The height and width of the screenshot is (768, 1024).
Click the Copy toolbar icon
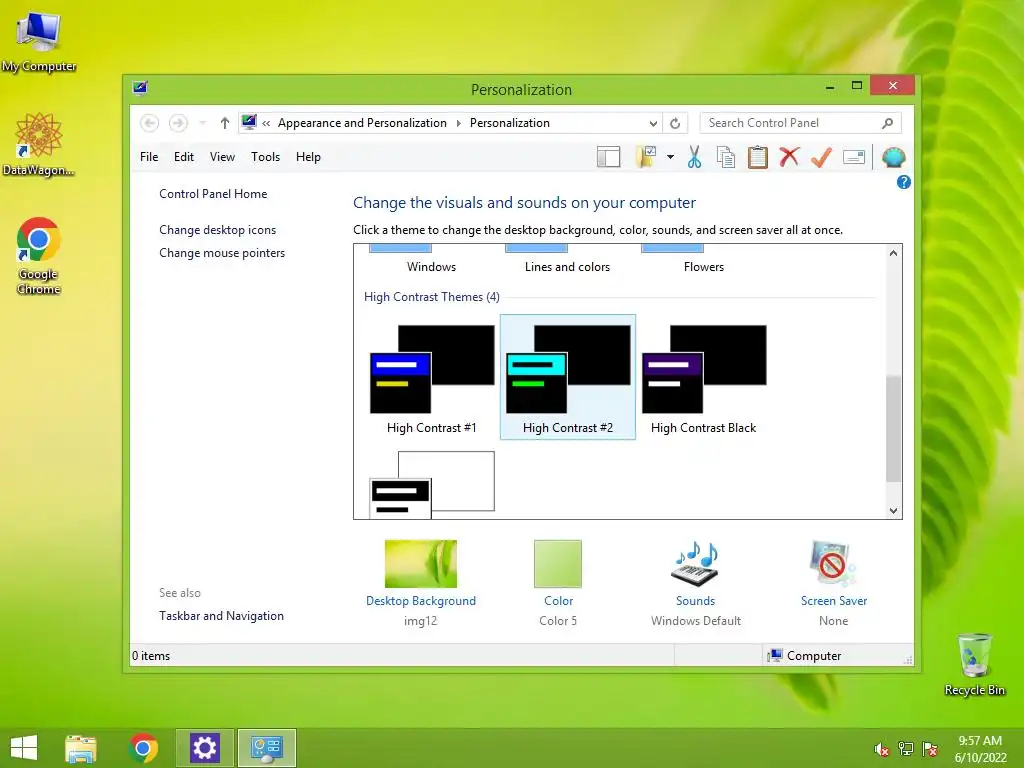click(726, 157)
